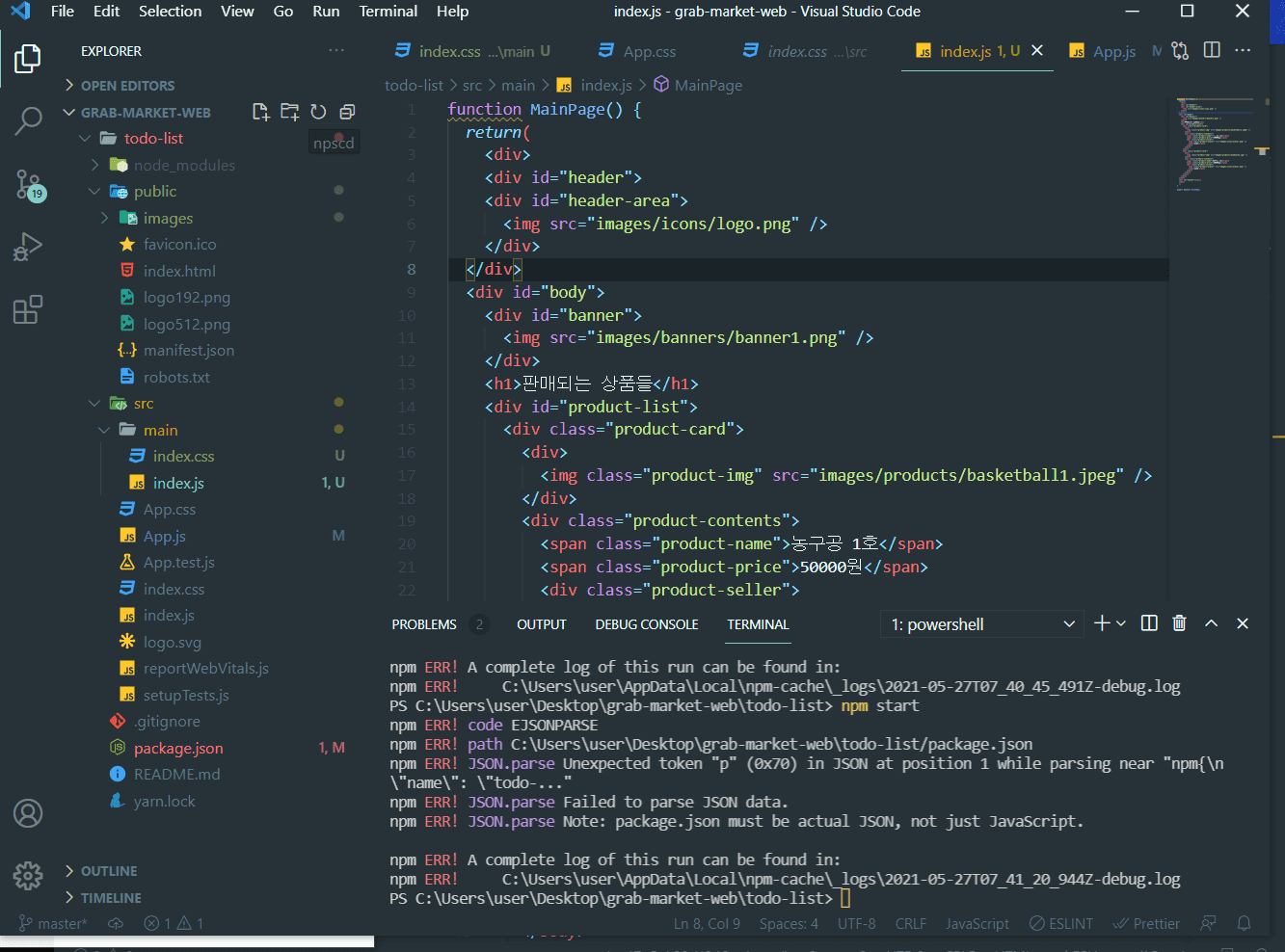Open the Extensions view

tap(28, 309)
